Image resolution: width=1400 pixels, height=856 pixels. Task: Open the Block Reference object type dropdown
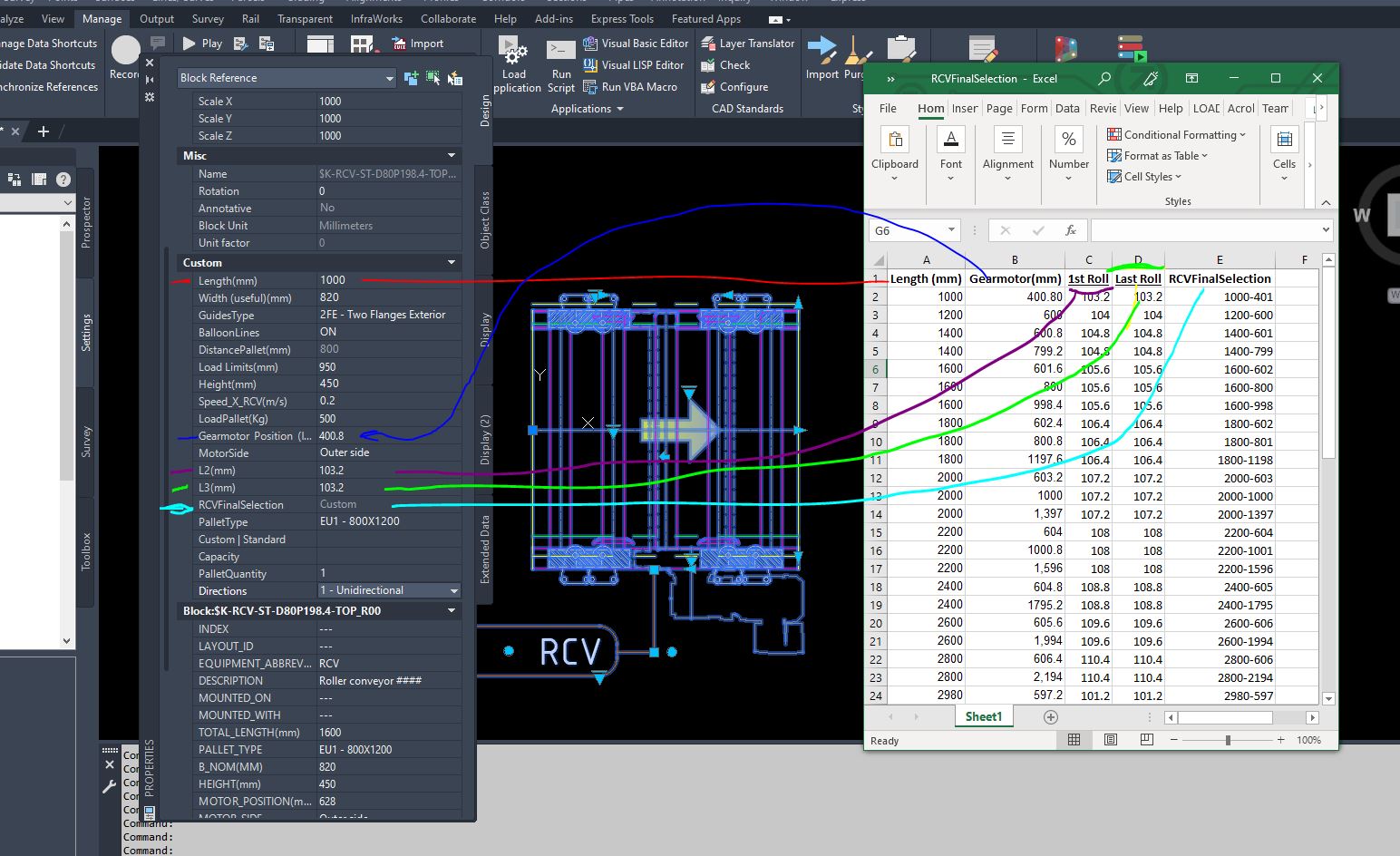pyautogui.click(x=389, y=79)
